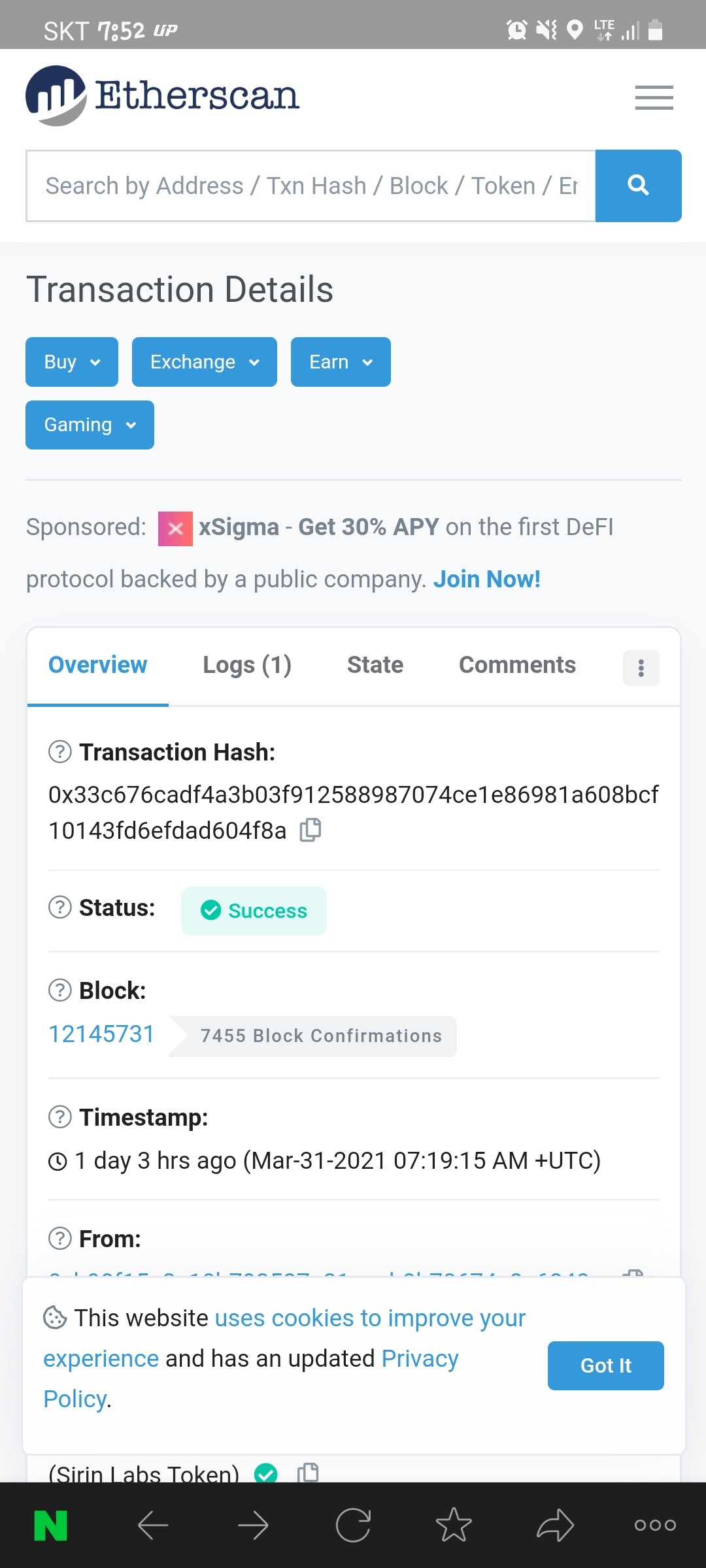The height and width of the screenshot is (1568, 706).
Task: Expand the Buy dropdown
Action: coord(72,362)
